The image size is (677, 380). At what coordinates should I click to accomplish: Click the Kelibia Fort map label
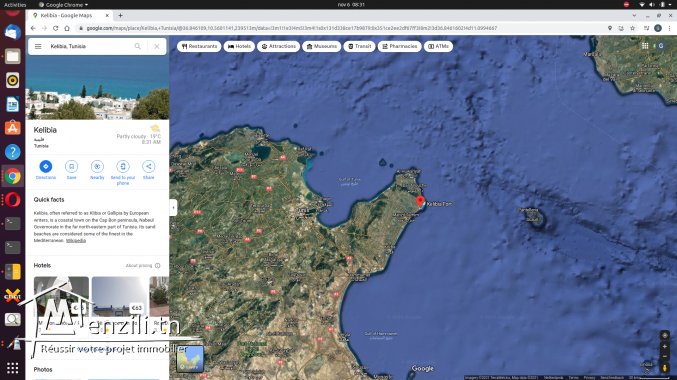click(439, 204)
